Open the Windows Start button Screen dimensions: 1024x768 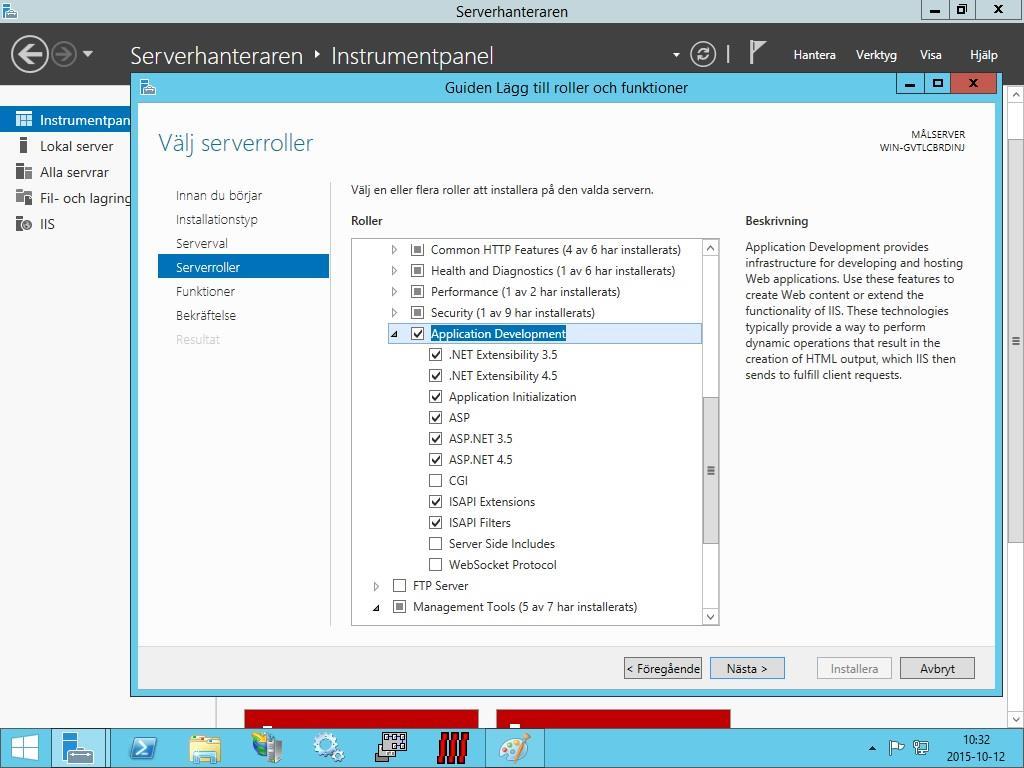tap(25, 748)
